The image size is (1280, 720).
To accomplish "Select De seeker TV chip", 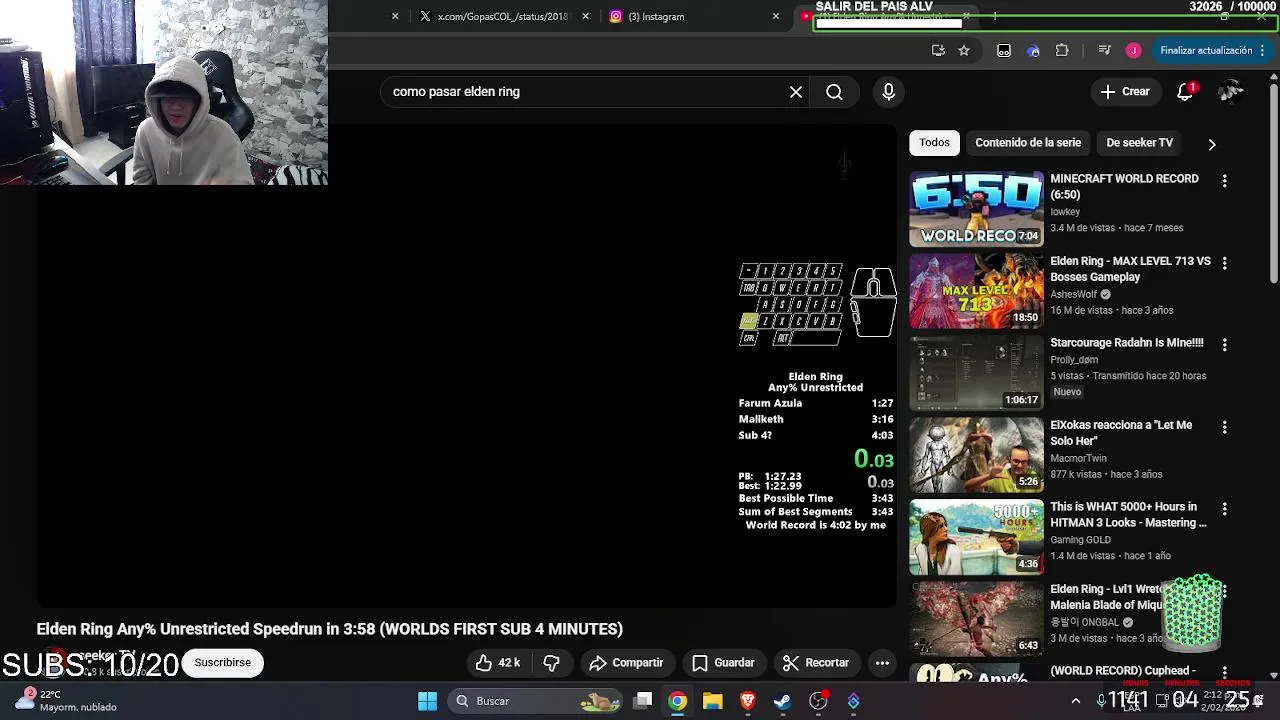I will (x=1139, y=143).
